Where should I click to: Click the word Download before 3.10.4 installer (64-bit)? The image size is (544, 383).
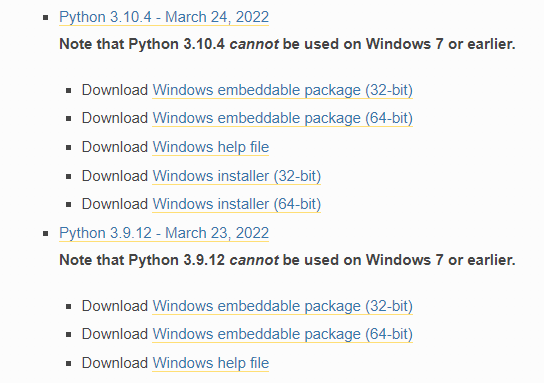tap(115, 204)
